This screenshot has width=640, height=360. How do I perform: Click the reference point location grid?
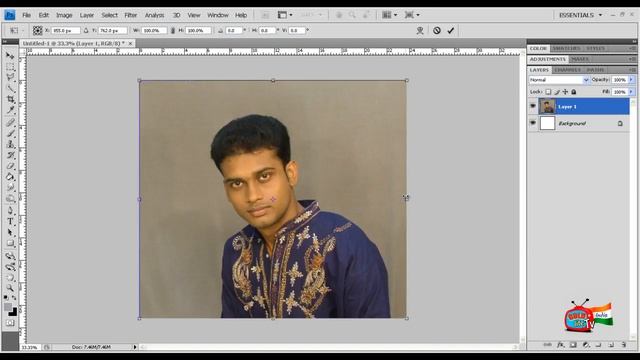click(x=38, y=30)
